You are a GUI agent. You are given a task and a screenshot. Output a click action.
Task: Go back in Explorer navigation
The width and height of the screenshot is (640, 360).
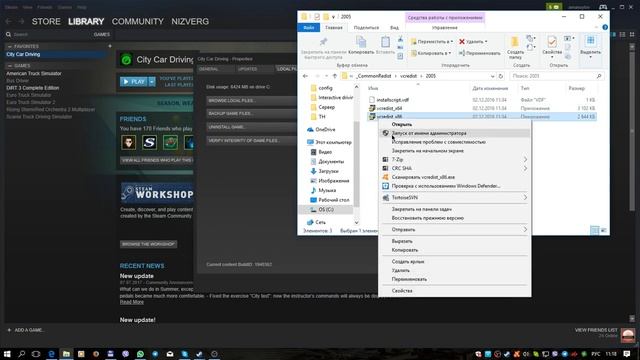point(305,76)
